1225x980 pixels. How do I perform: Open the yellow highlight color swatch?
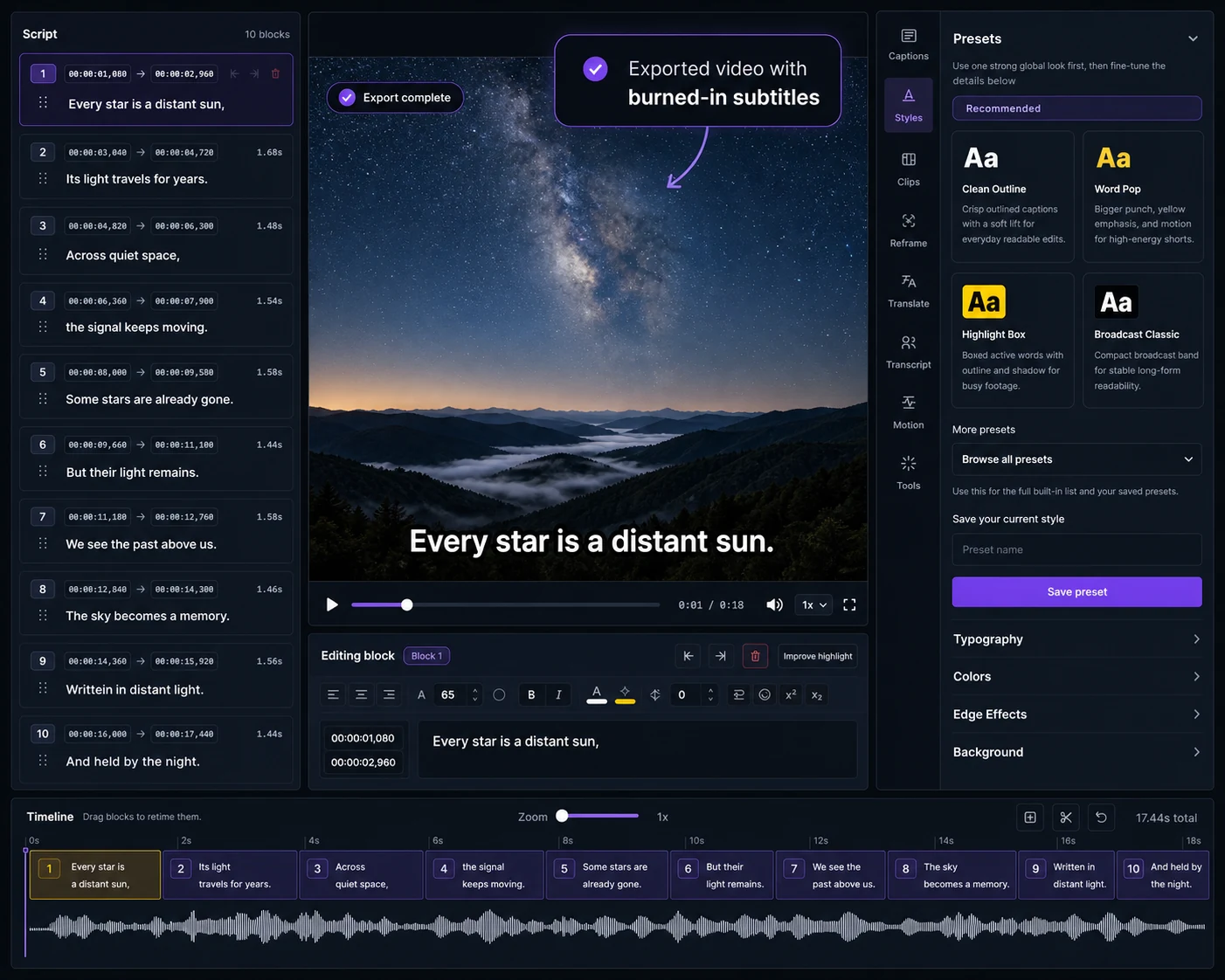[625, 694]
